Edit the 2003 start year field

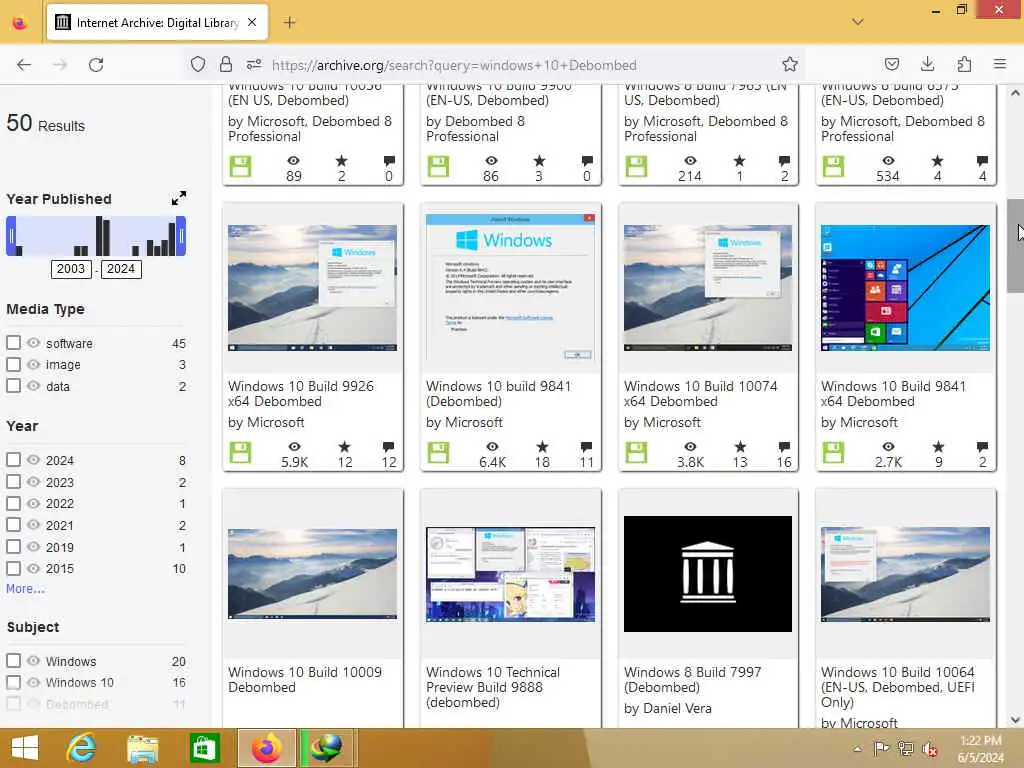pos(71,268)
